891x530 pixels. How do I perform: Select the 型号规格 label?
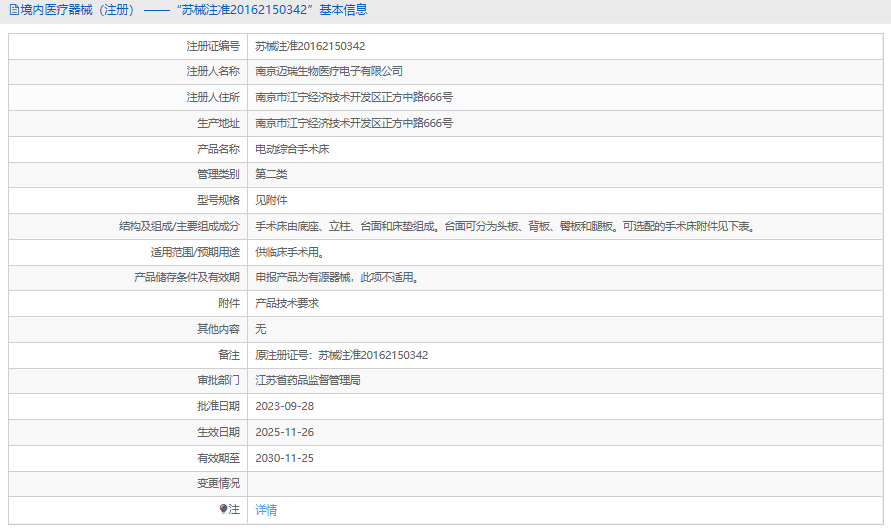218,200
